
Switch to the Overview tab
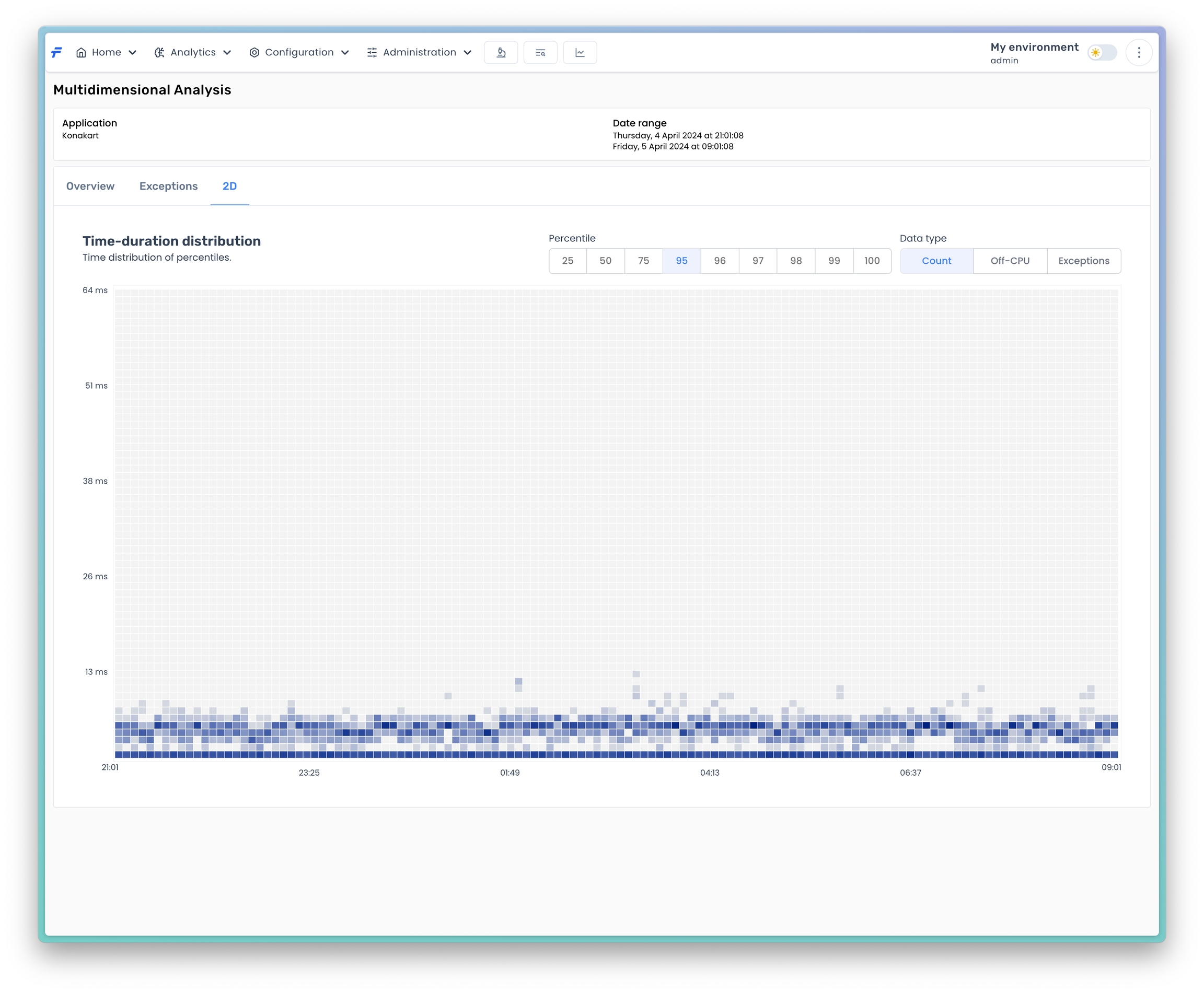click(90, 186)
